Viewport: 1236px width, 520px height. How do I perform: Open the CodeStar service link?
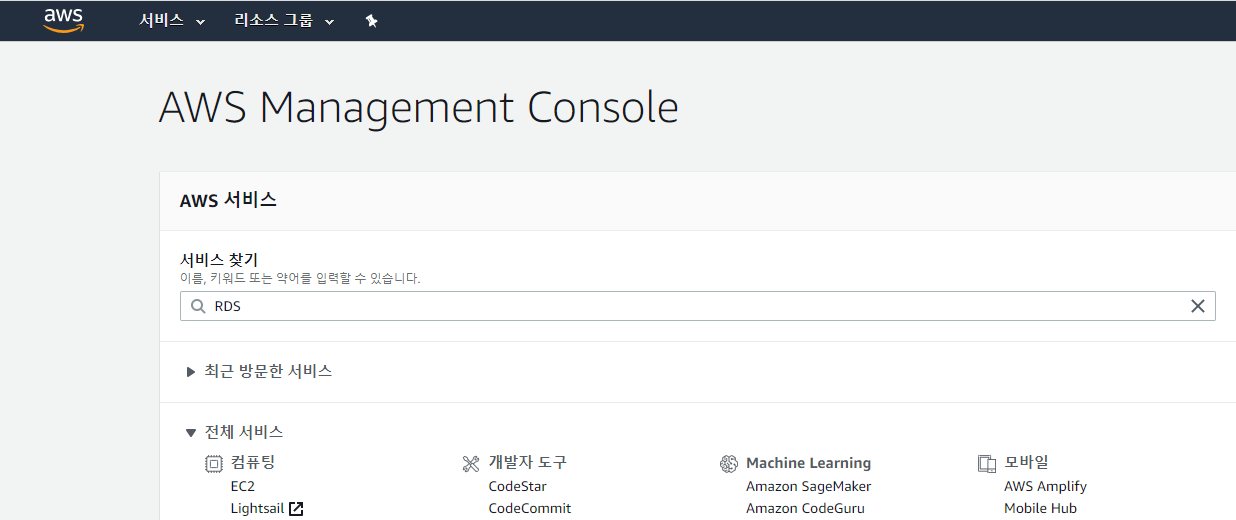[x=517, y=486]
